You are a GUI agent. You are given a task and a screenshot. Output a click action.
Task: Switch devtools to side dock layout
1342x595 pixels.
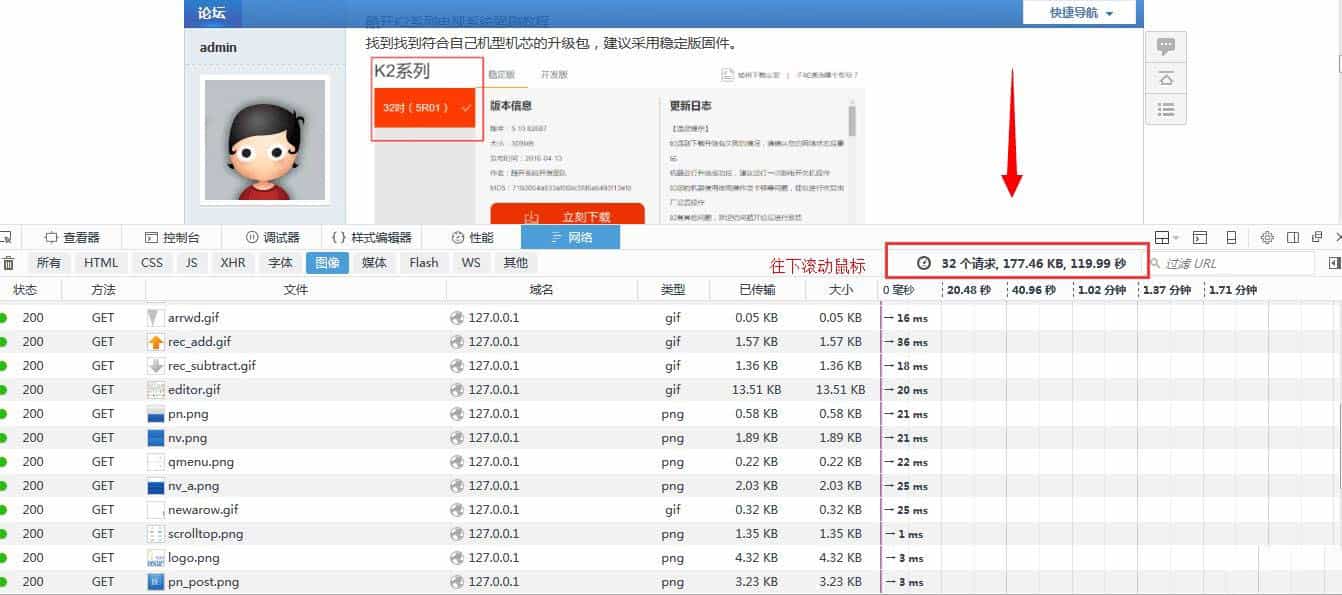(1291, 237)
